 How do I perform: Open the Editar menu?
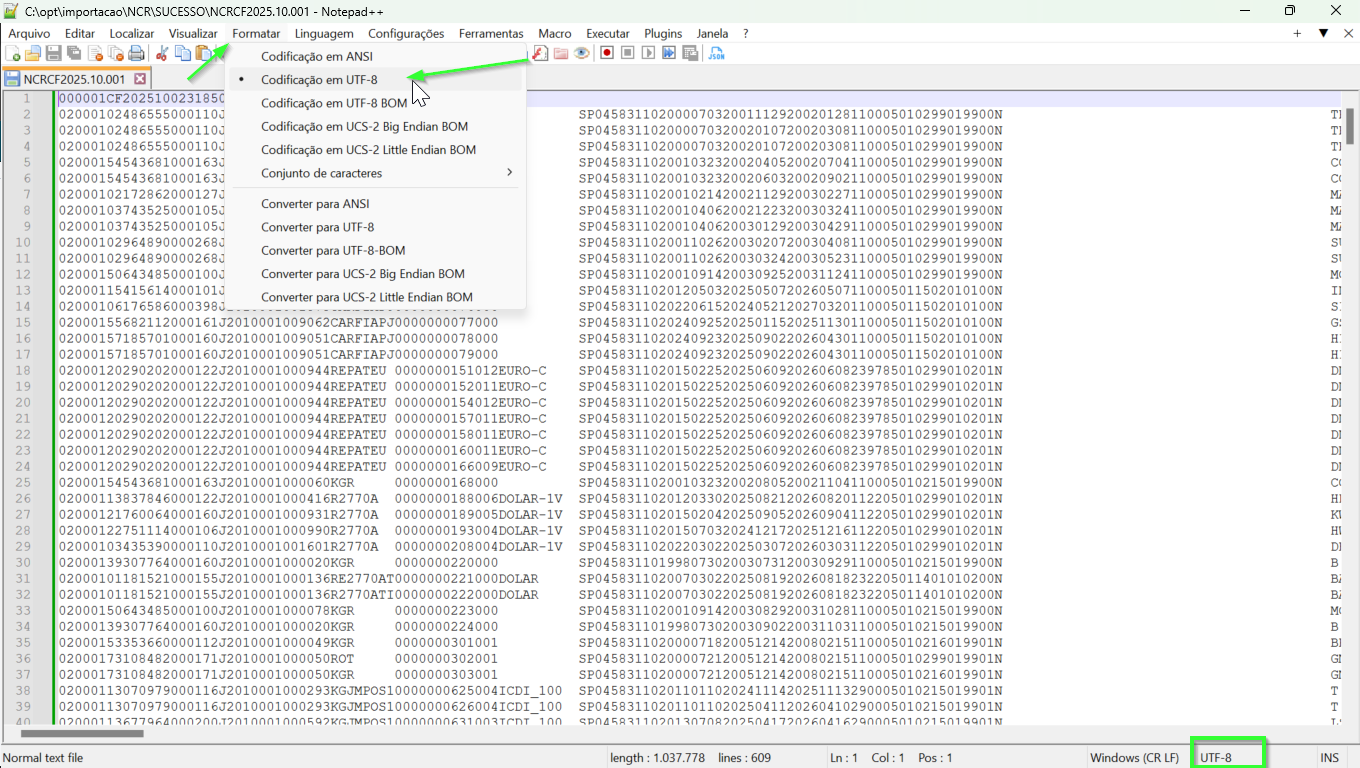click(x=80, y=33)
